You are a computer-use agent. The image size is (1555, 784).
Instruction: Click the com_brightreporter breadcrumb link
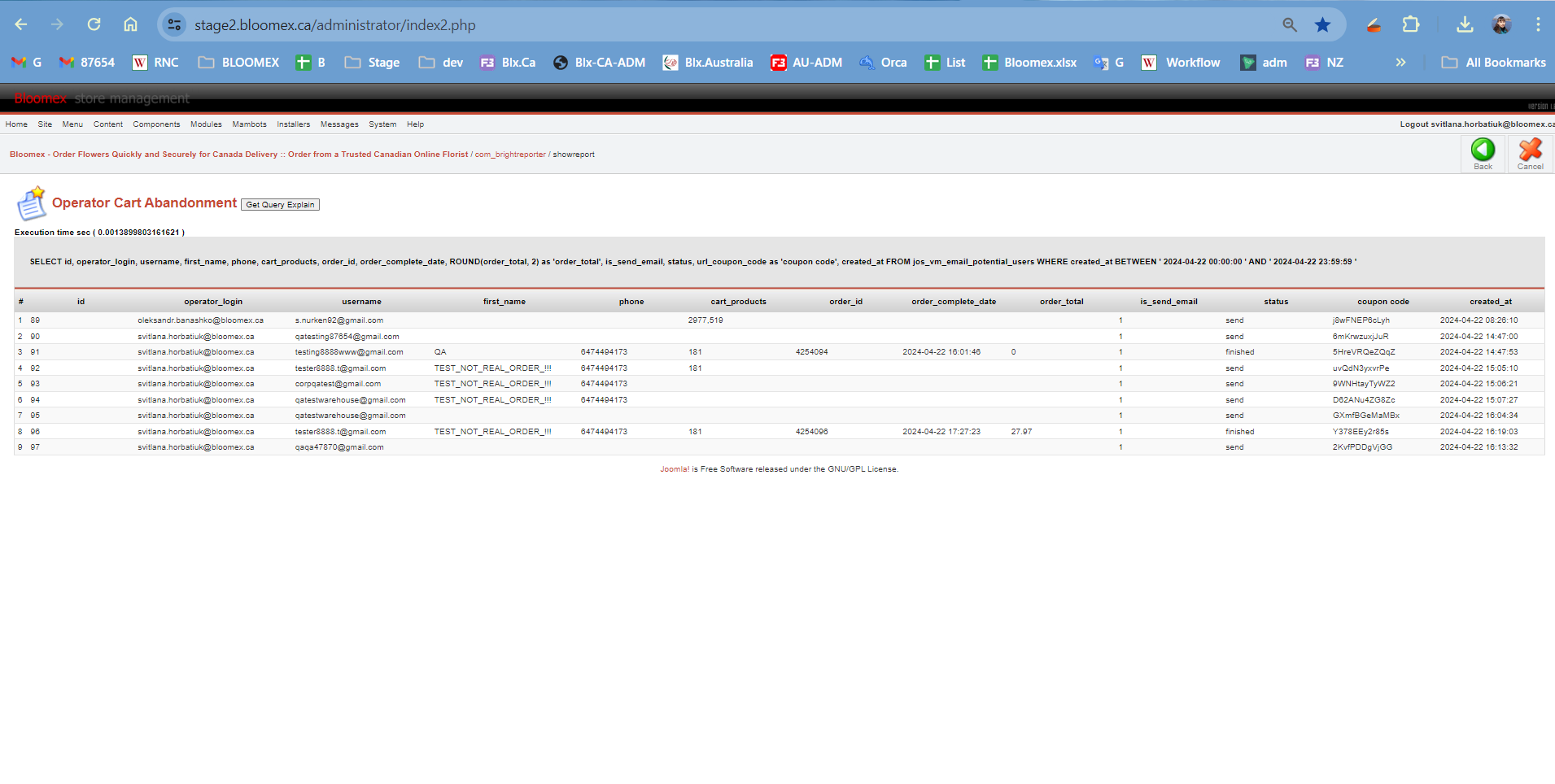(x=510, y=155)
